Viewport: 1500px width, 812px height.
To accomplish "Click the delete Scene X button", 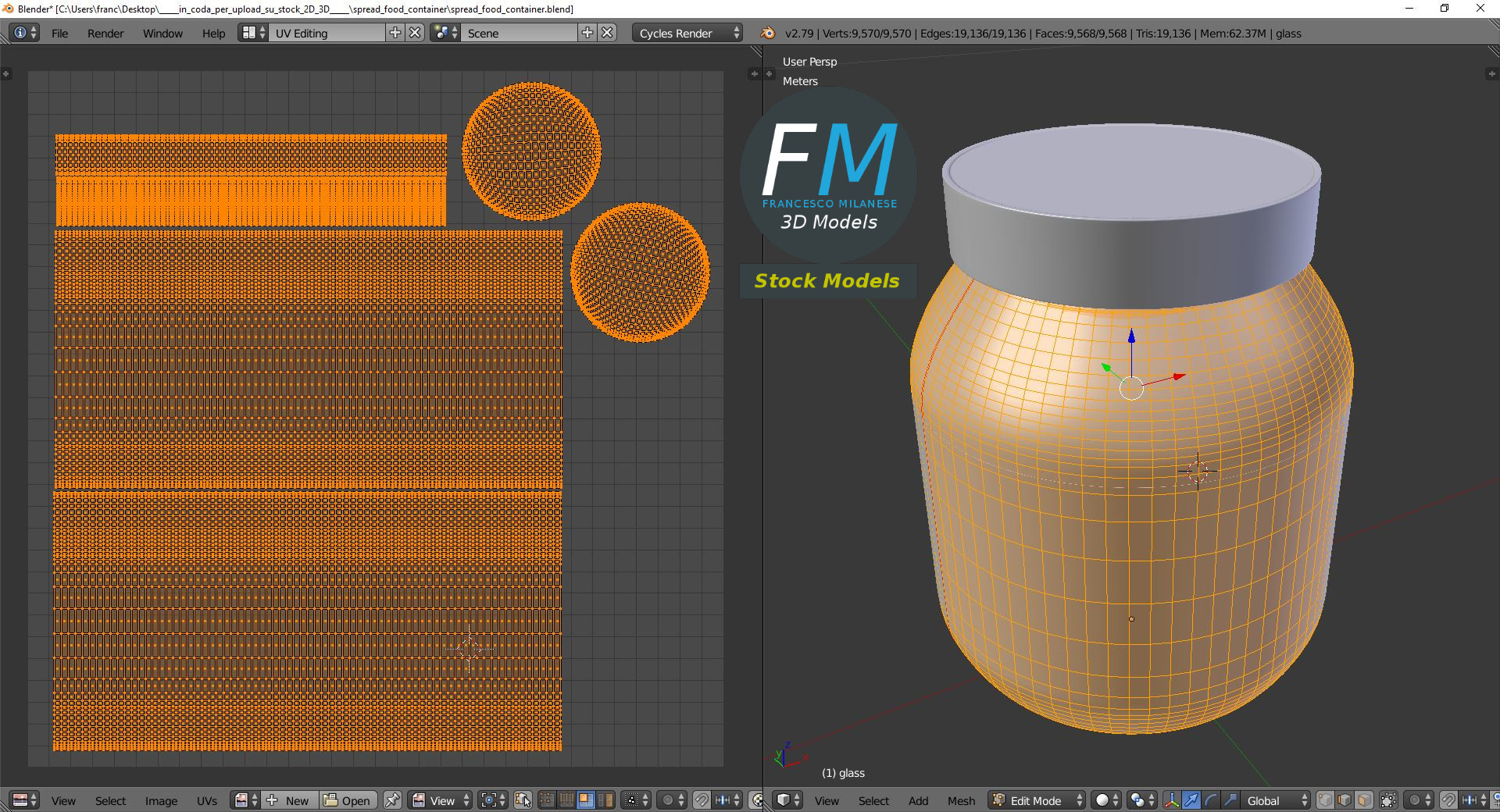I will (x=607, y=33).
